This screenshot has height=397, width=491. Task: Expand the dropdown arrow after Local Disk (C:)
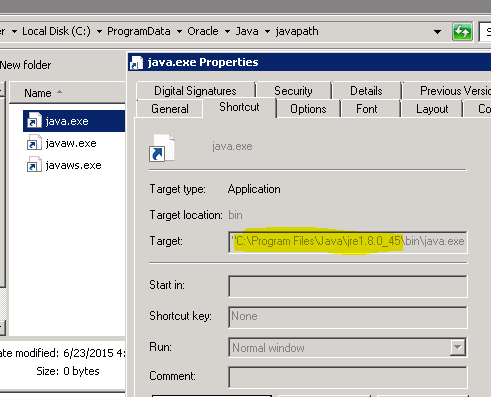tap(99, 32)
